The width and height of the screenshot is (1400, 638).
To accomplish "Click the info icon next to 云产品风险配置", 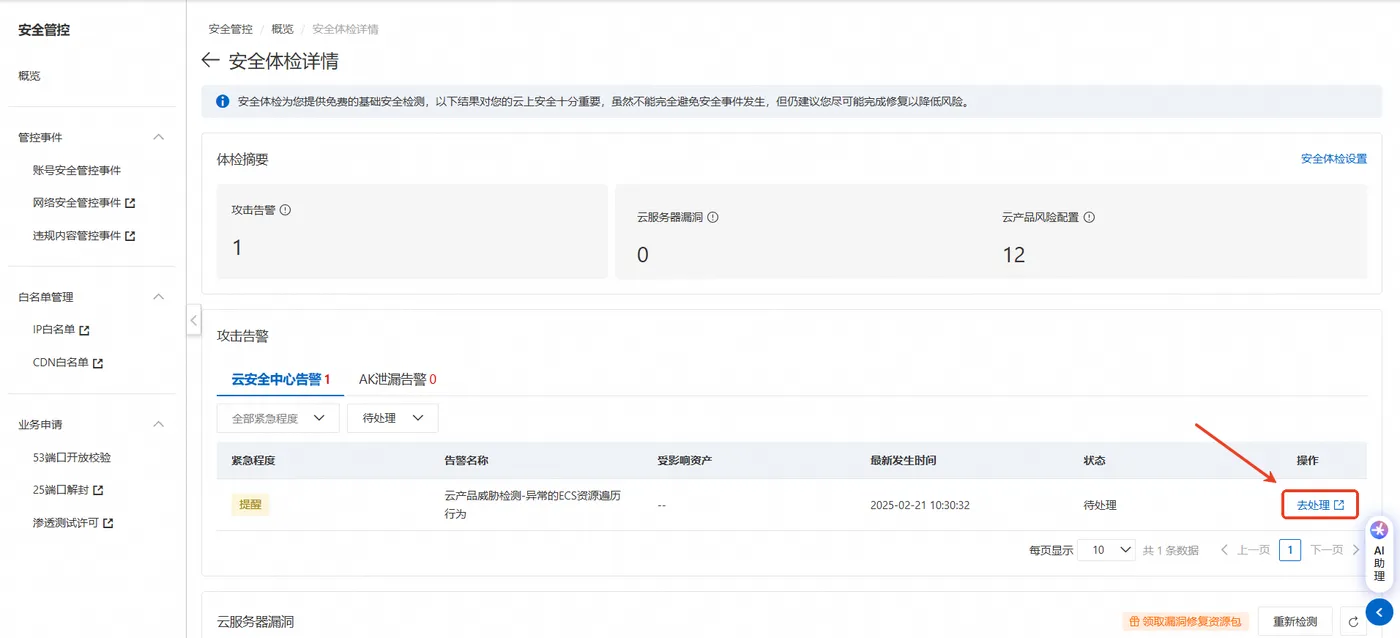I will tap(1089, 217).
